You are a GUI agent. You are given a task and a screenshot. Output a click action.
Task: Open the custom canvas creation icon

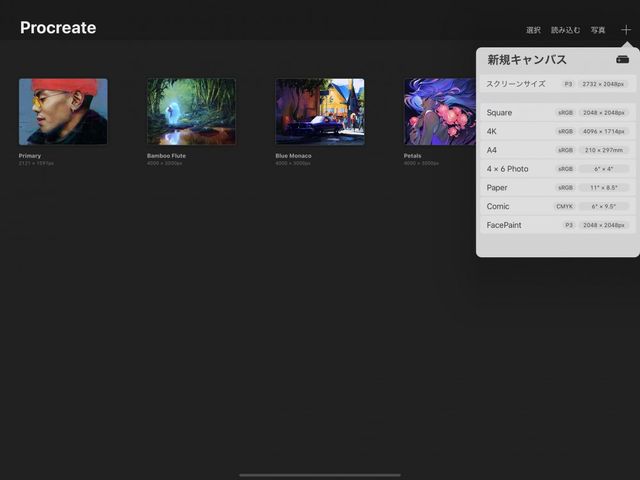coord(622,60)
